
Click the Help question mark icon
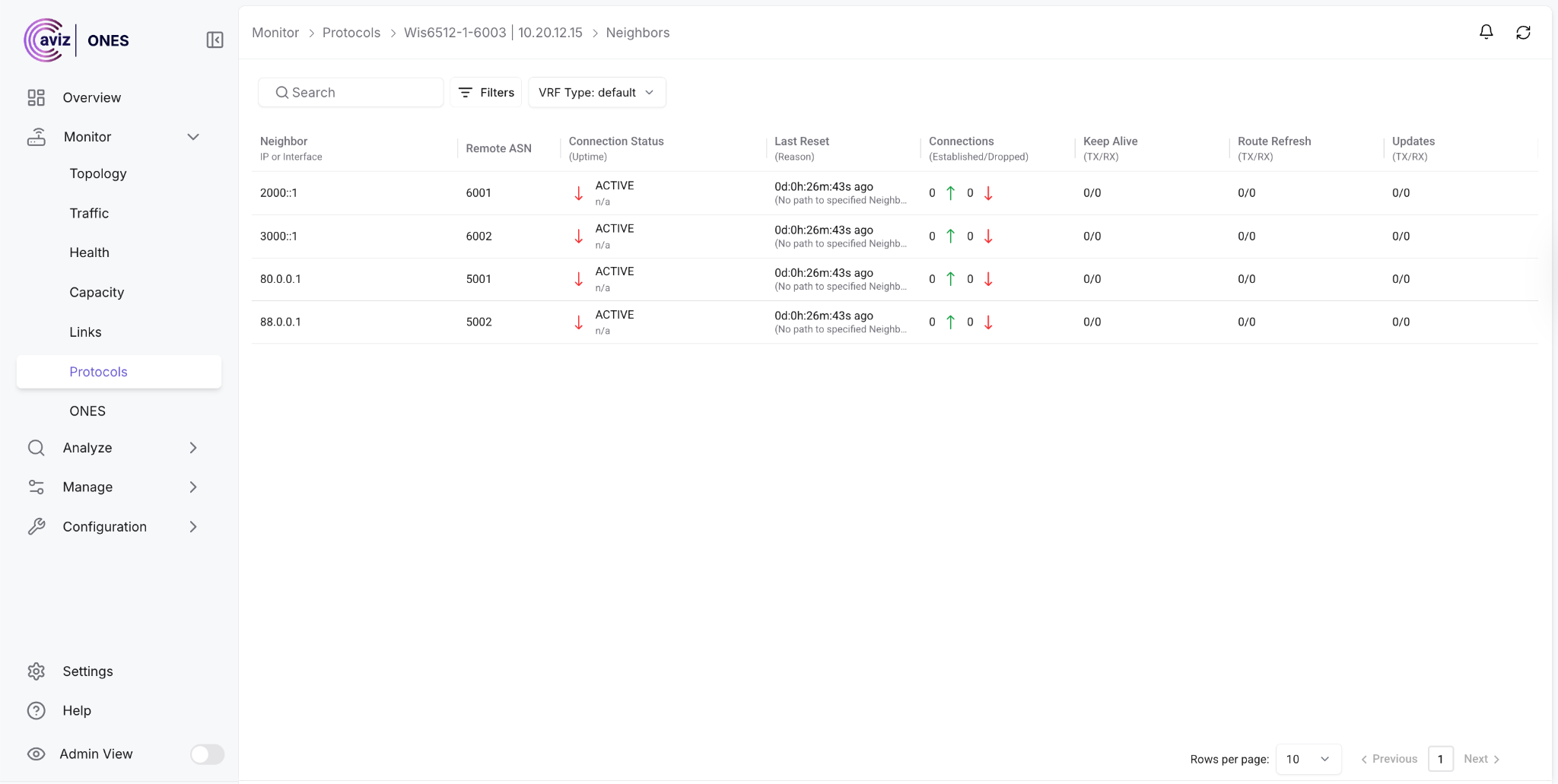pos(37,710)
